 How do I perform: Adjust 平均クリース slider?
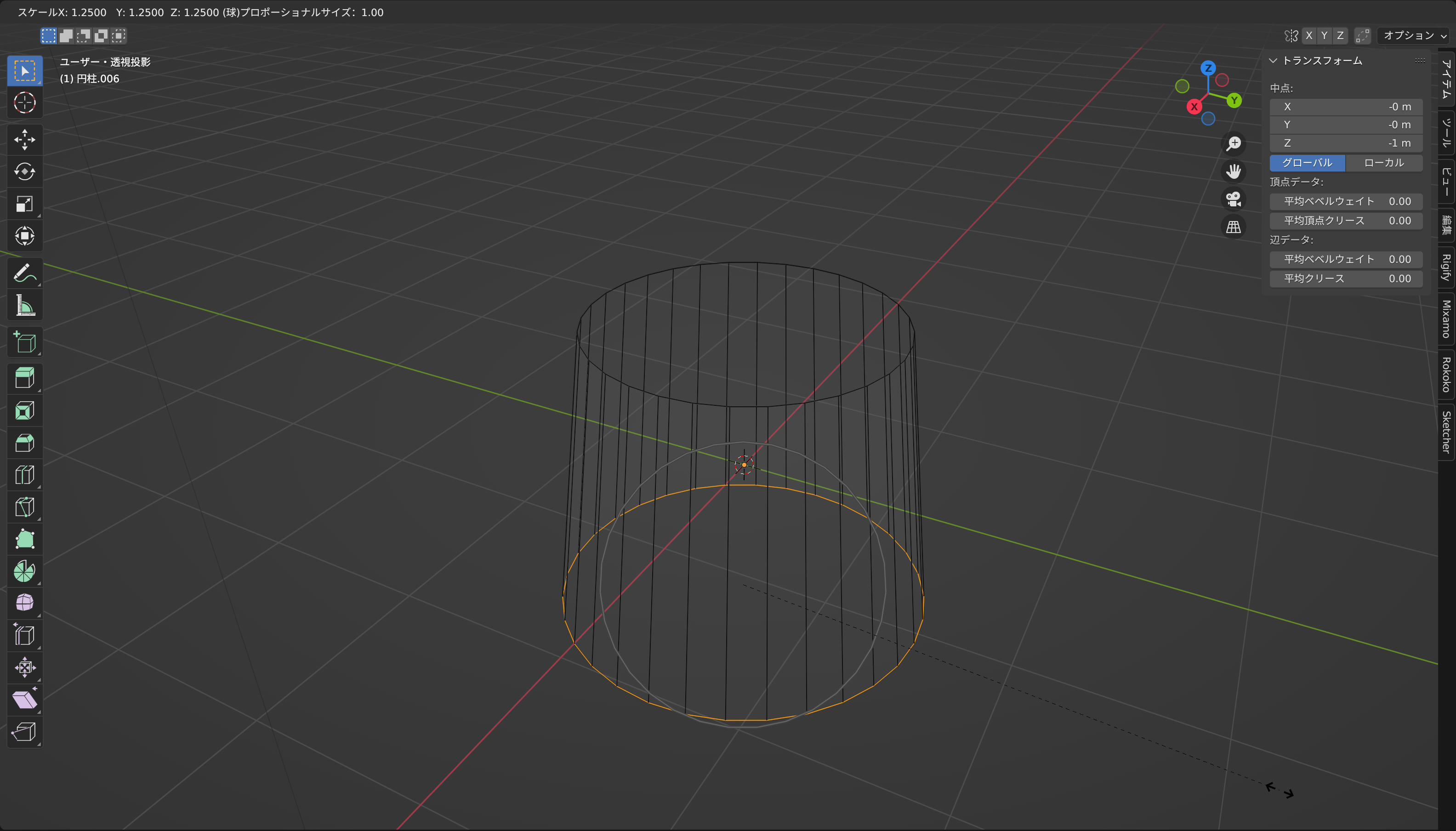pos(1346,279)
